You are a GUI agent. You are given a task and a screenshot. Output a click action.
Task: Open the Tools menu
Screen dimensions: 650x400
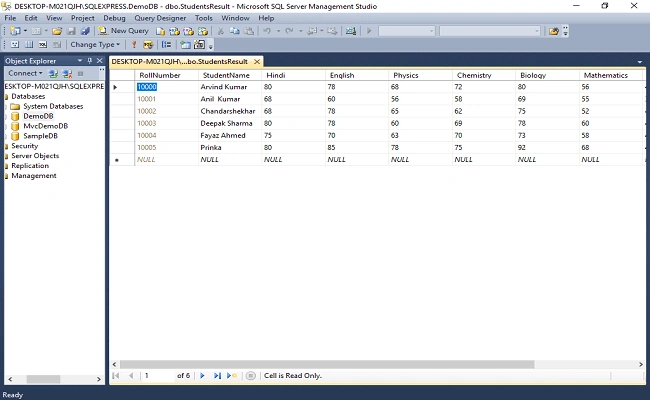coord(204,18)
